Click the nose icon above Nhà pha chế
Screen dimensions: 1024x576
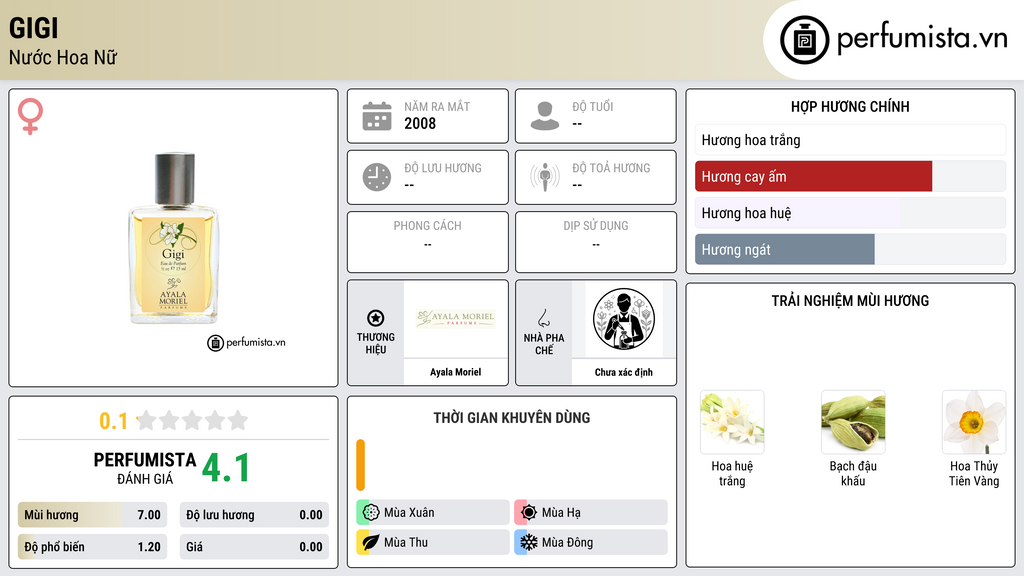tap(543, 318)
